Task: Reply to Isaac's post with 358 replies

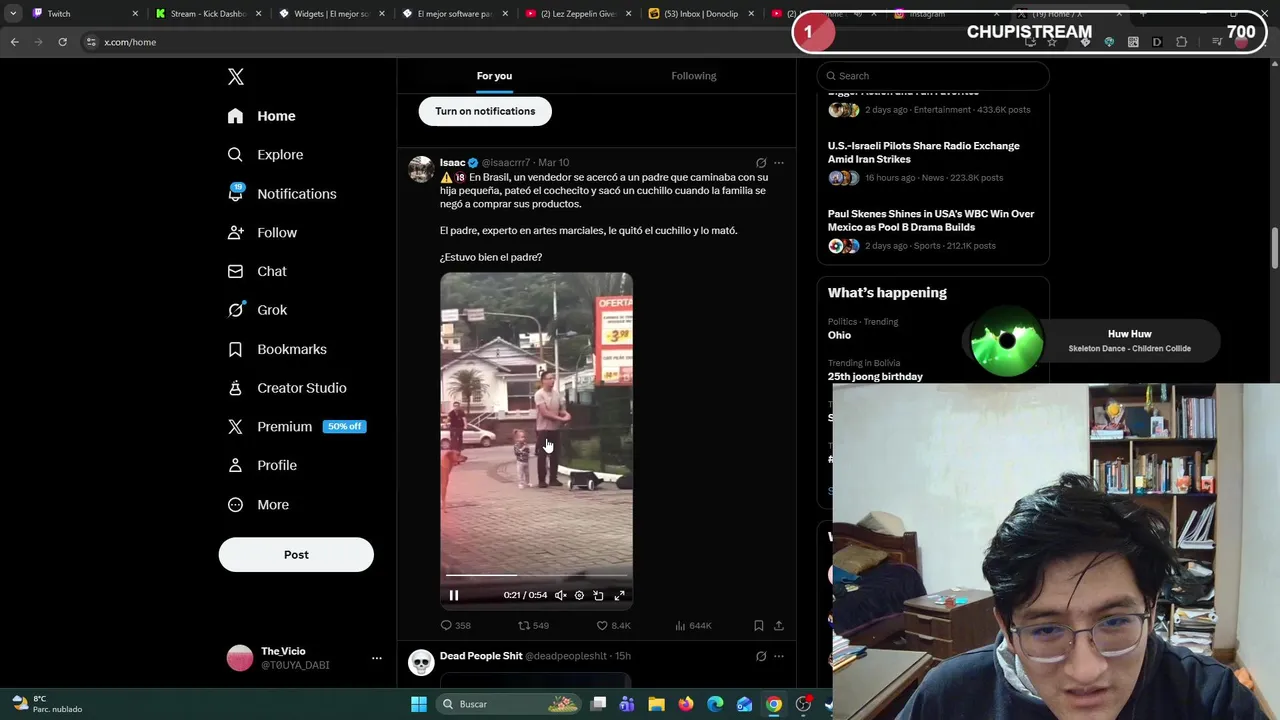Action: tap(456, 626)
